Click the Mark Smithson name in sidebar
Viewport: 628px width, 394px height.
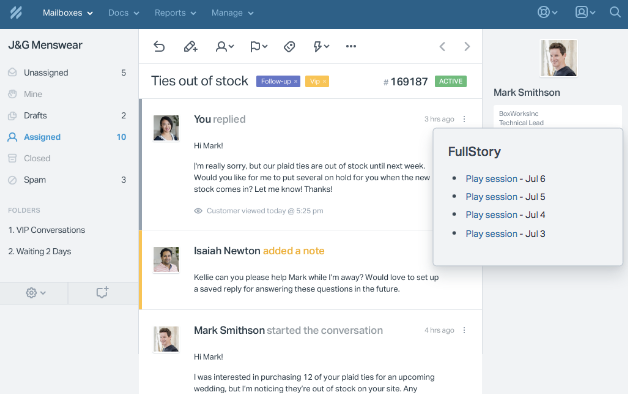pos(527,92)
